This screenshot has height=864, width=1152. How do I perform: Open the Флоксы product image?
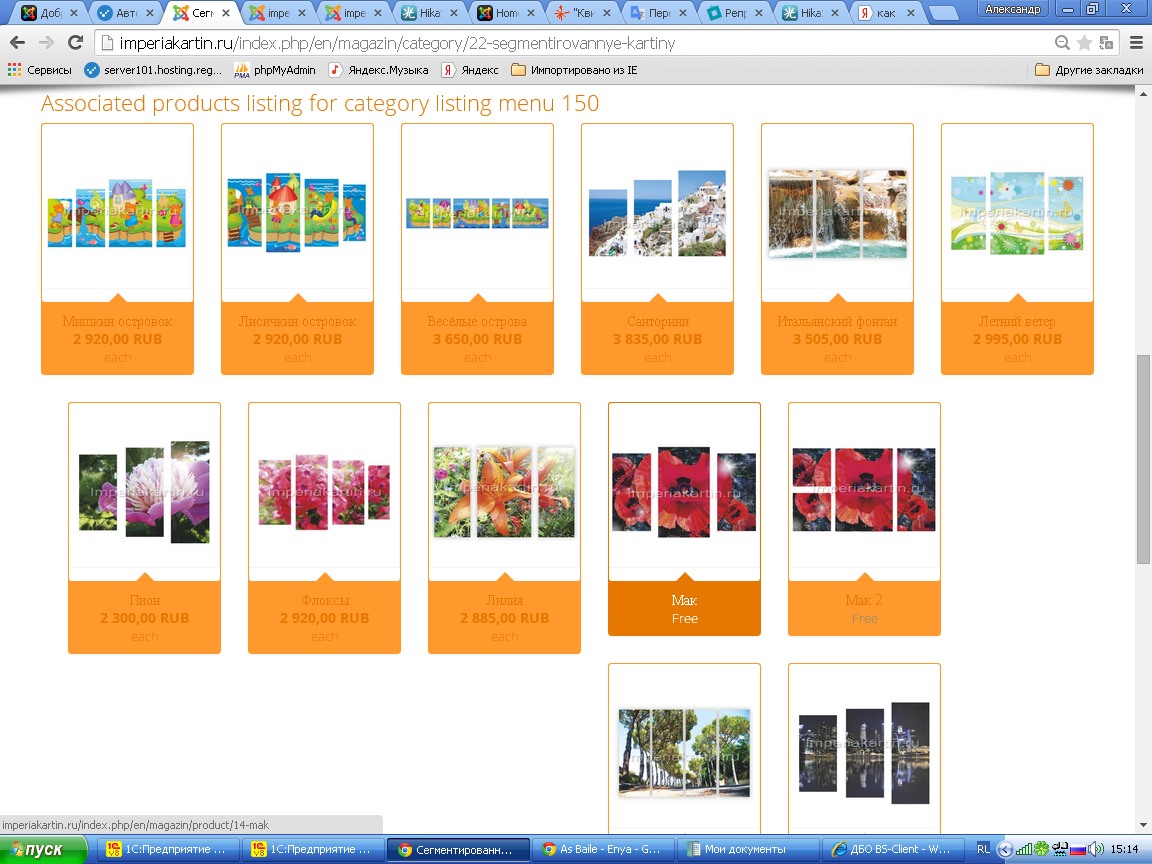pyautogui.click(x=325, y=492)
